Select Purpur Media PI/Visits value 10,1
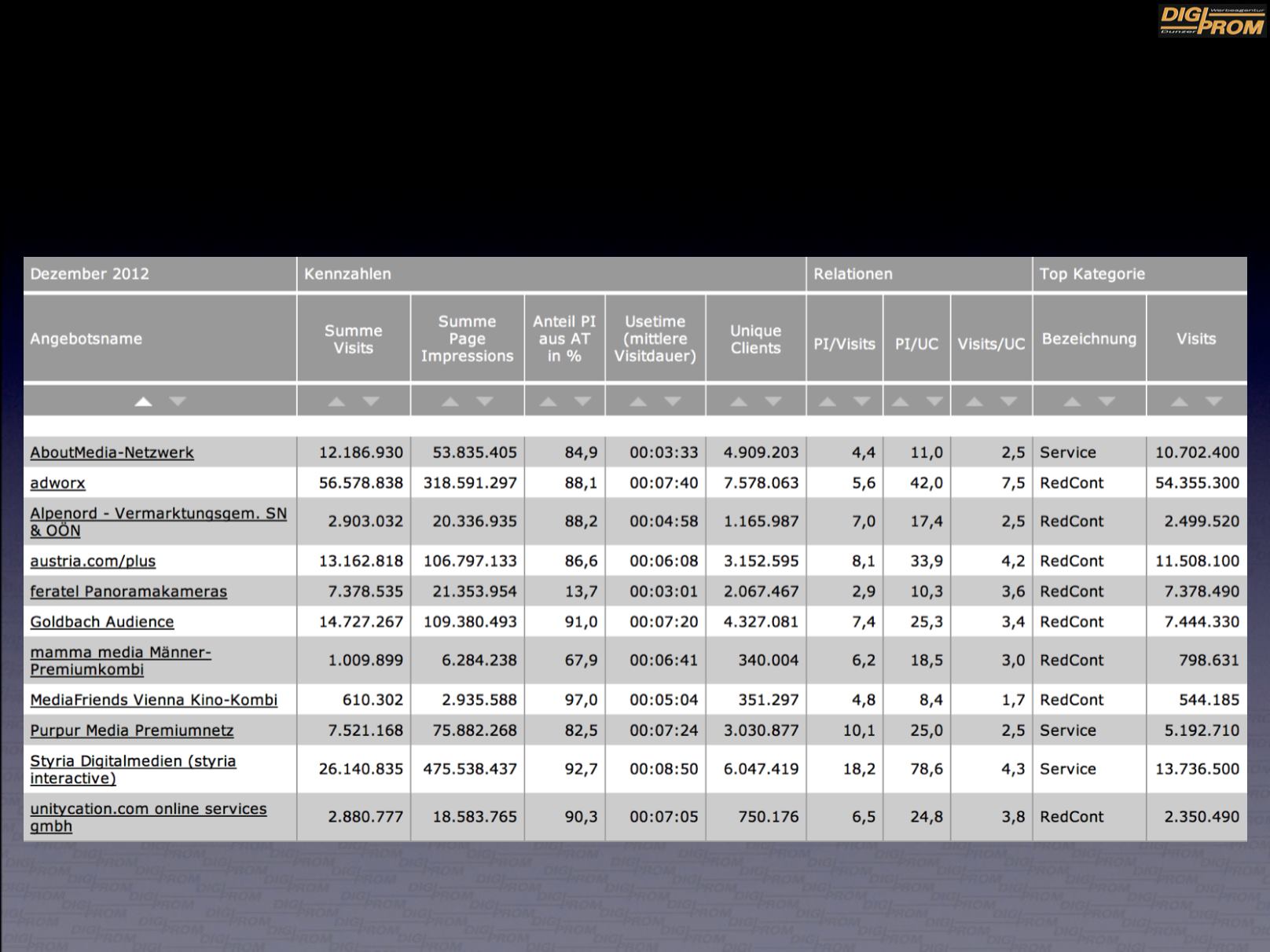The height and width of the screenshot is (952, 1270). coord(859,730)
